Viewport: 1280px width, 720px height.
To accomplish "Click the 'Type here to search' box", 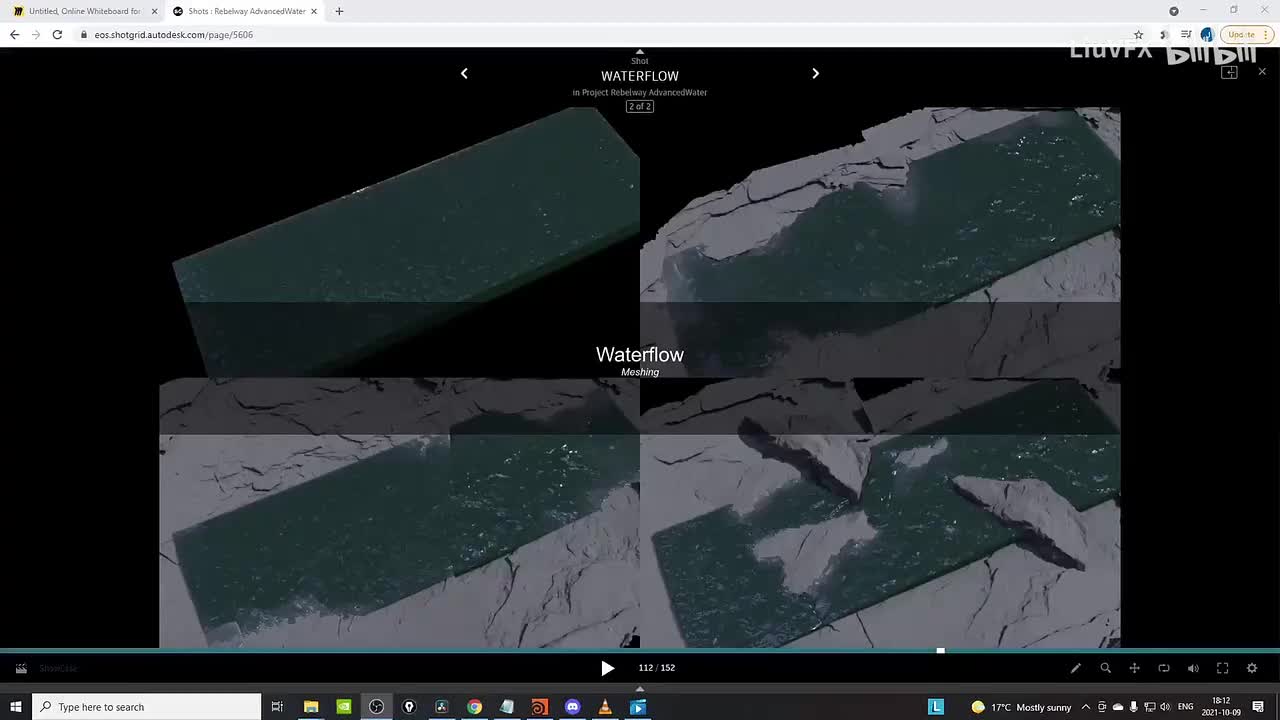I will [x=147, y=707].
